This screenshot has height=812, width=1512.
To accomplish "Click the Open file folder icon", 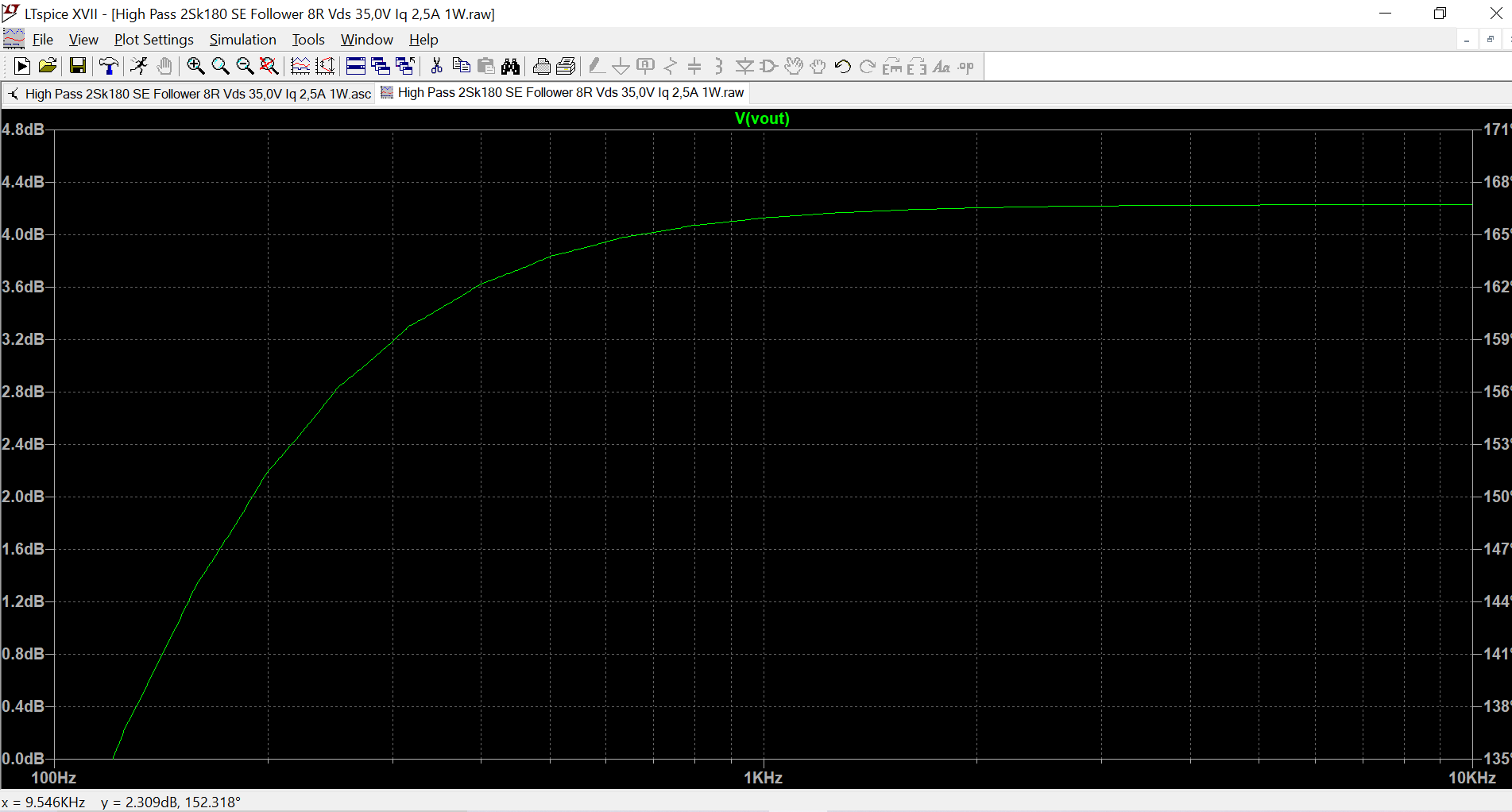I will [x=48, y=67].
